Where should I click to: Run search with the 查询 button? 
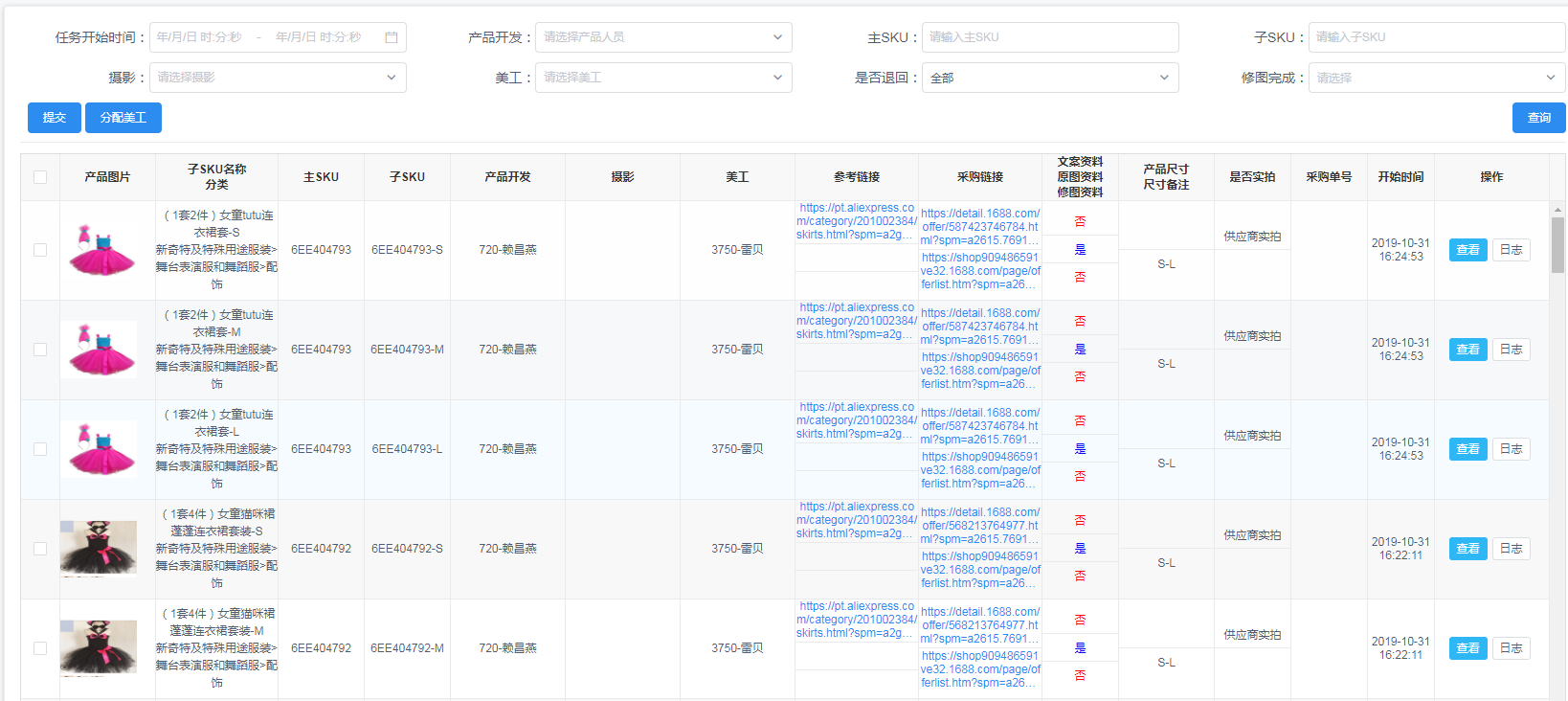coord(1538,118)
